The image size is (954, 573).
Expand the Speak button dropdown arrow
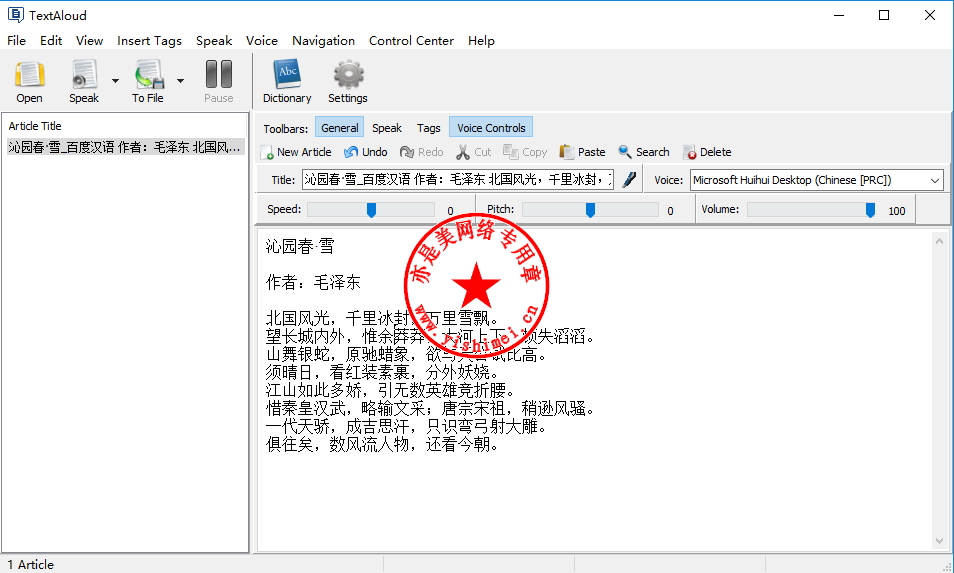[115, 81]
